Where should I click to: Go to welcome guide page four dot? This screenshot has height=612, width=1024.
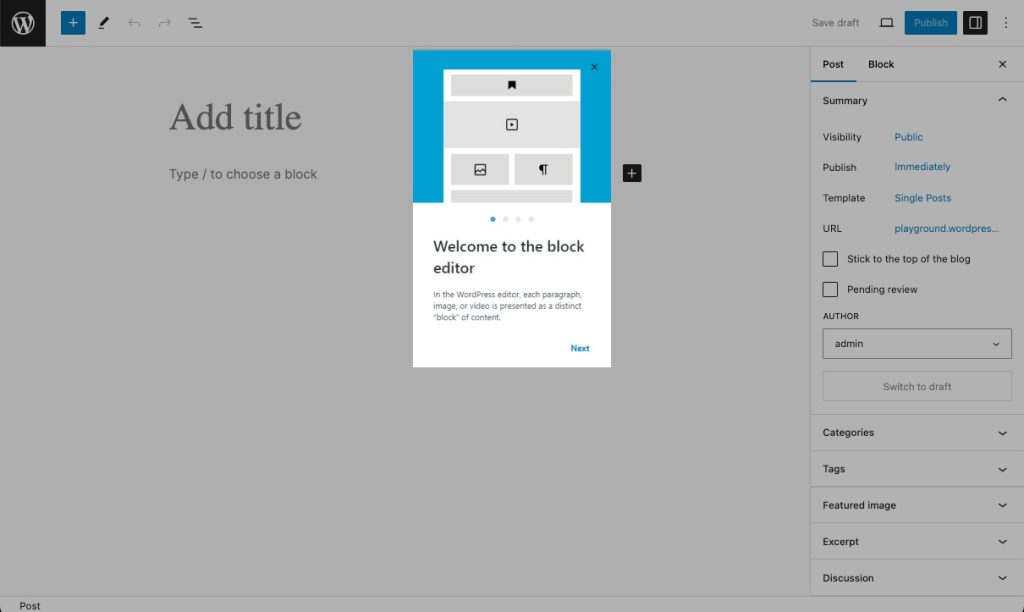click(x=531, y=219)
